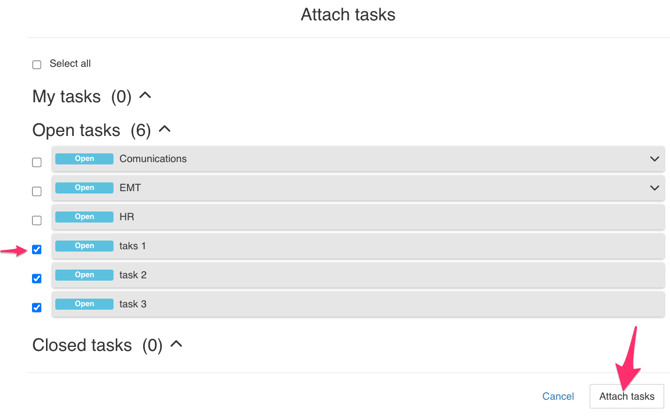This screenshot has height=416, width=670.
Task: Click the Open status badge on Comunications
Action: (84, 159)
